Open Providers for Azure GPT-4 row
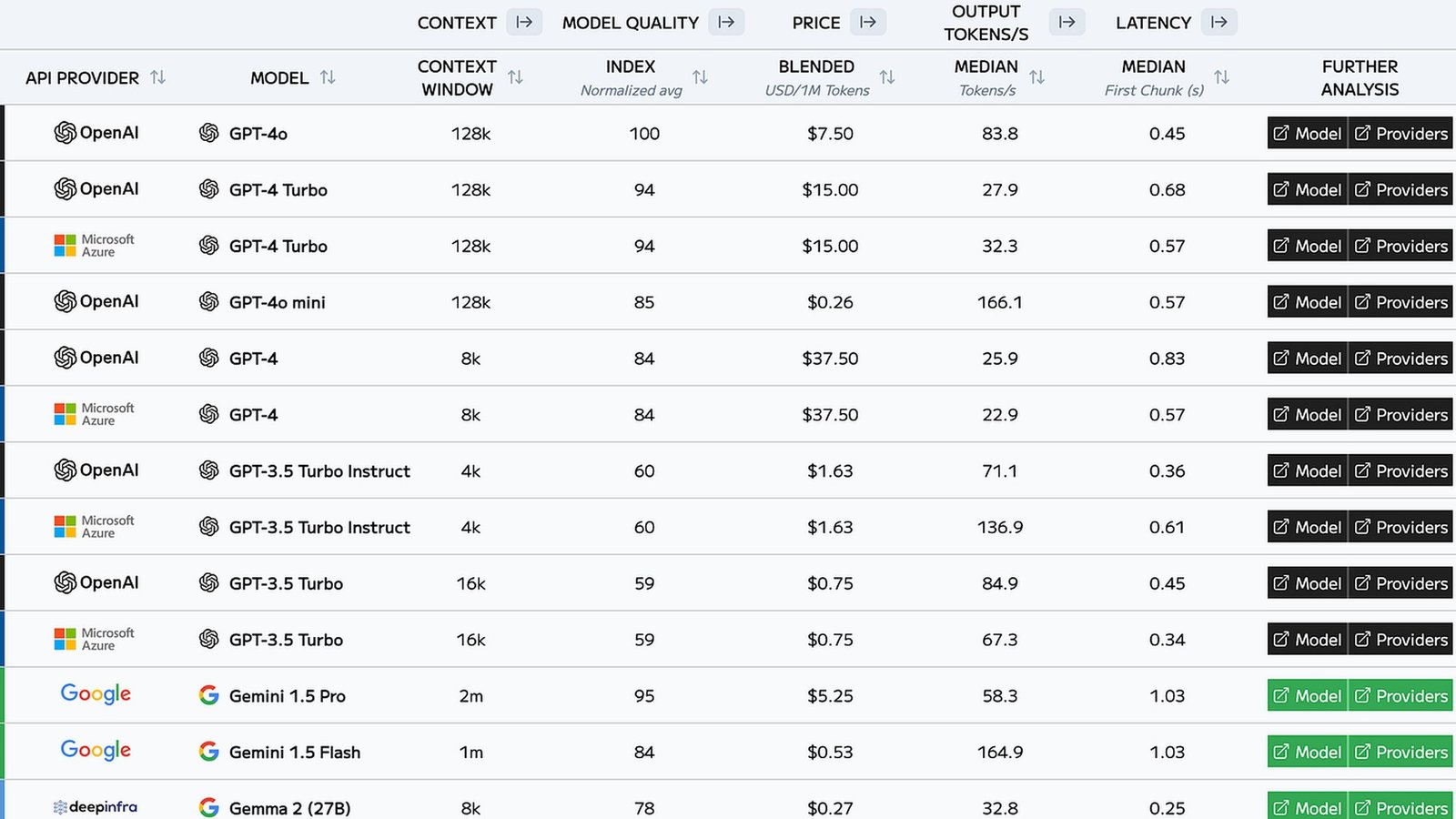Image resolution: width=1456 pixels, height=819 pixels. click(1400, 414)
